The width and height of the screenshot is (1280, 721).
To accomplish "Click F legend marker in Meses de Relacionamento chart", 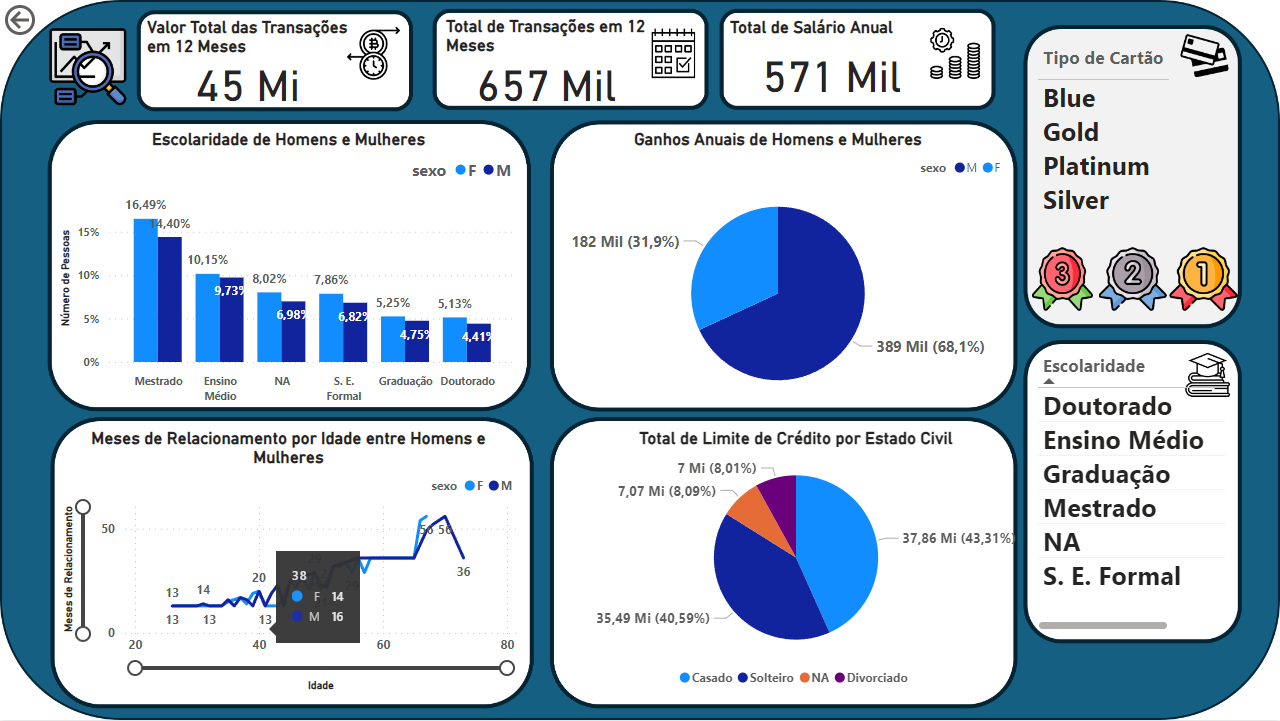I will pos(469,486).
